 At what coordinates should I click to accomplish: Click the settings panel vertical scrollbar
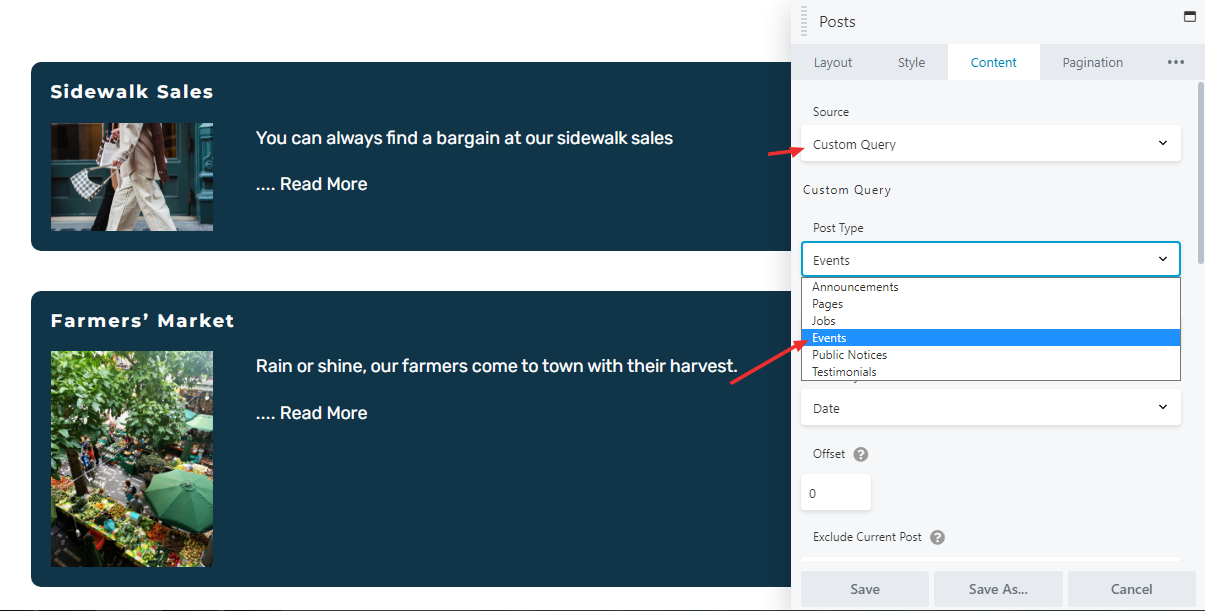[x=1200, y=175]
